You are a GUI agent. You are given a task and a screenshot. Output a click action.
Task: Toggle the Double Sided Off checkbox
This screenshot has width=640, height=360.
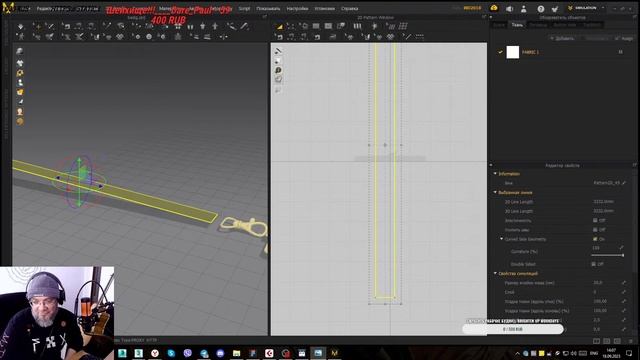593,264
